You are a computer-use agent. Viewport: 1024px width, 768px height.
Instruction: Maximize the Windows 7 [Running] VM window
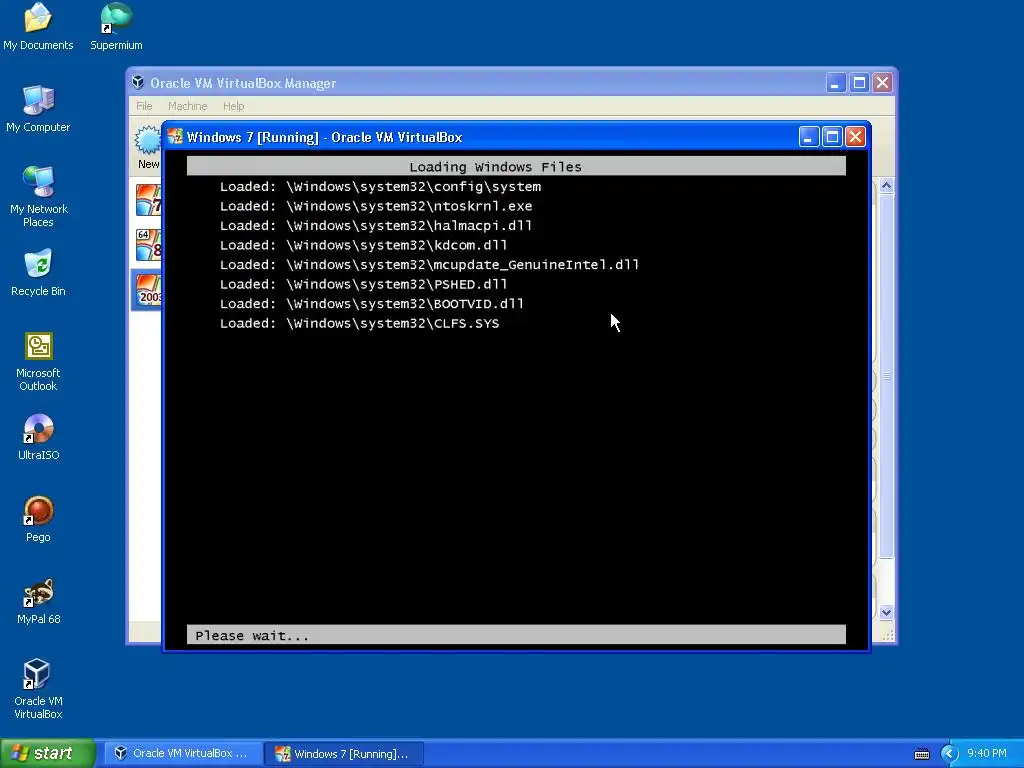832,136
